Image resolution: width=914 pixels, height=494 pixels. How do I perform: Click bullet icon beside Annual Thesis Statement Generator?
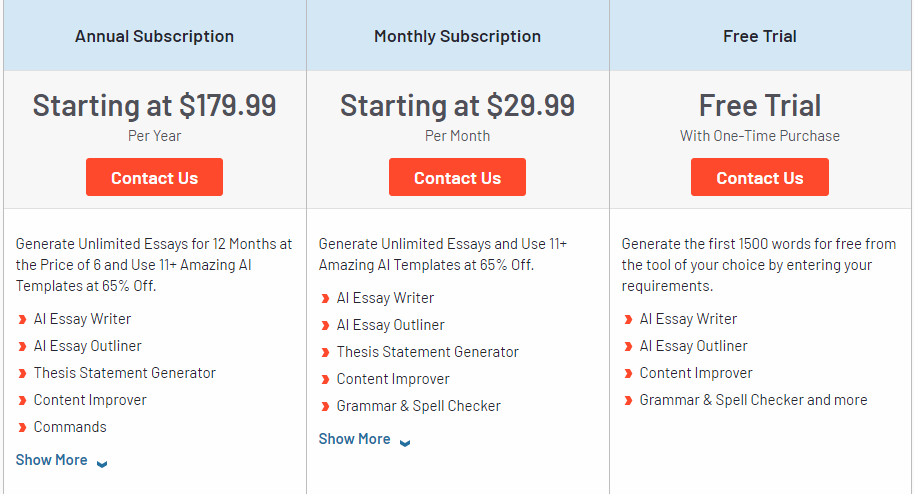pyautogui.click(x=23, y=374)
